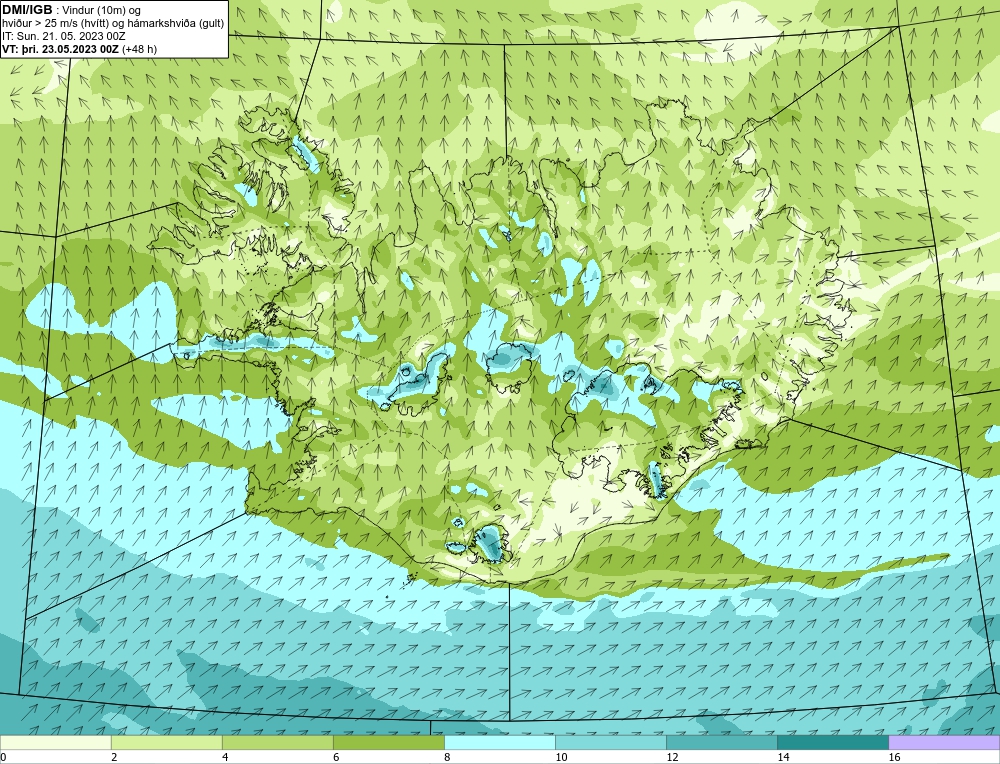Click the 'VT: þri. 23.05.2023 00Z' line

click(60, 48)
